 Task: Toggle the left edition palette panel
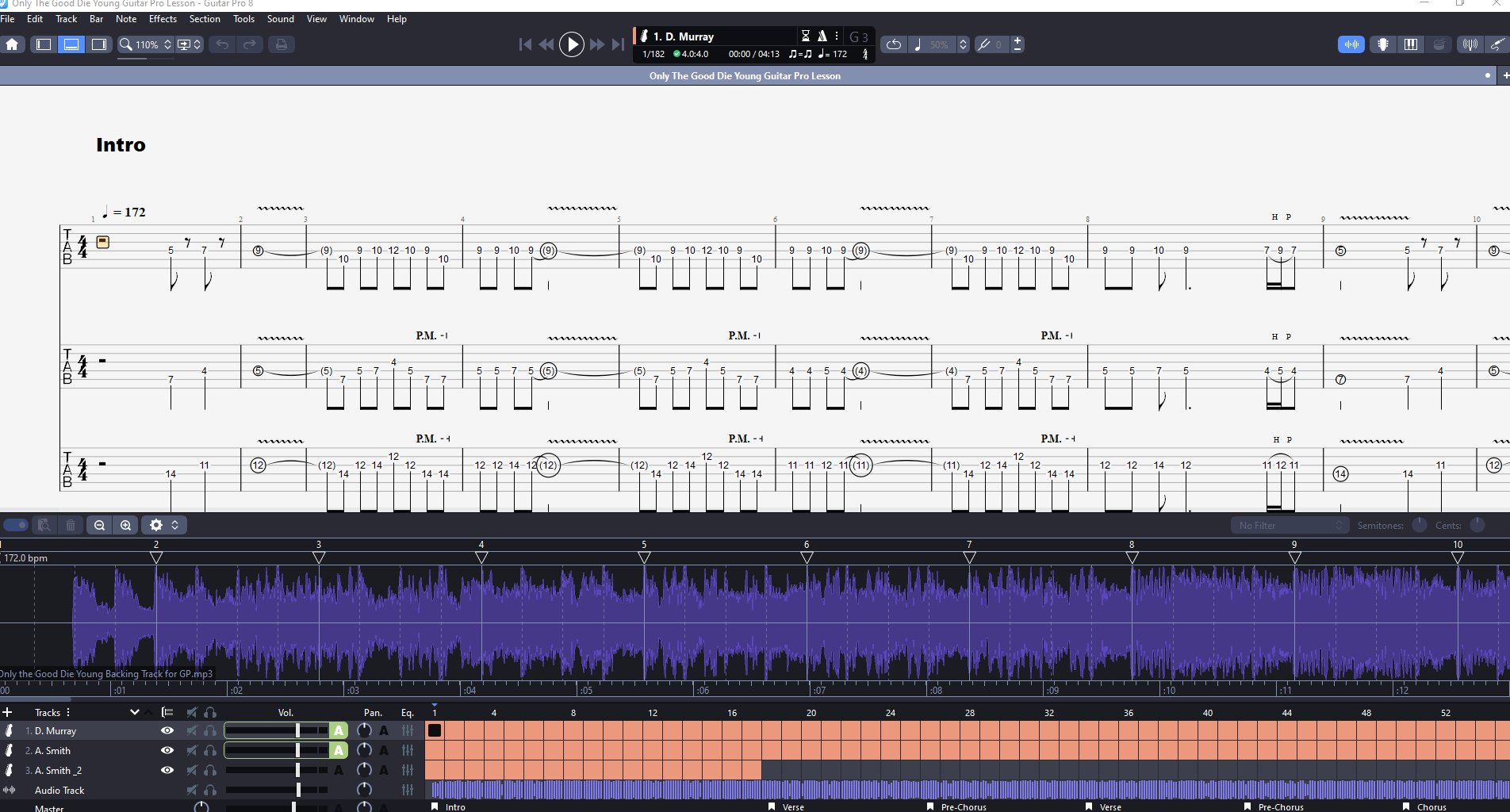pos(44,44)
